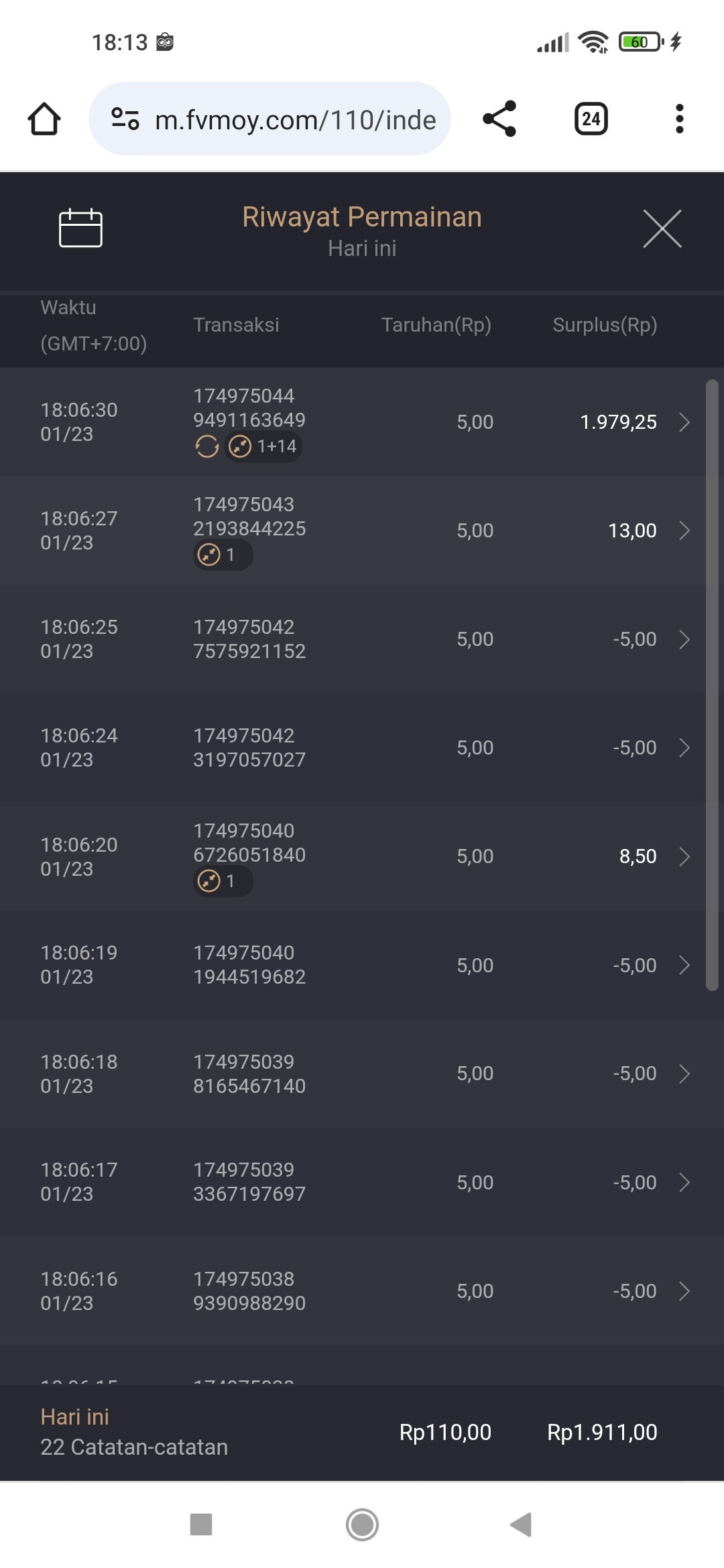Click the respin circular arrows icon
This screenshot has width=724, height=1568.
coord(206,446)
